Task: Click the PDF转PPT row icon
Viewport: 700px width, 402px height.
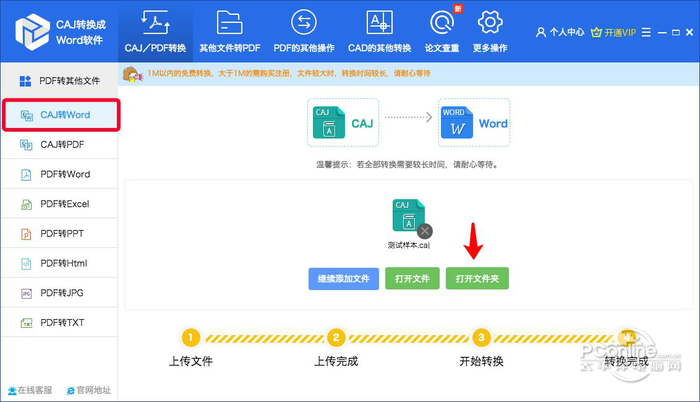Action: pos(26,234)
